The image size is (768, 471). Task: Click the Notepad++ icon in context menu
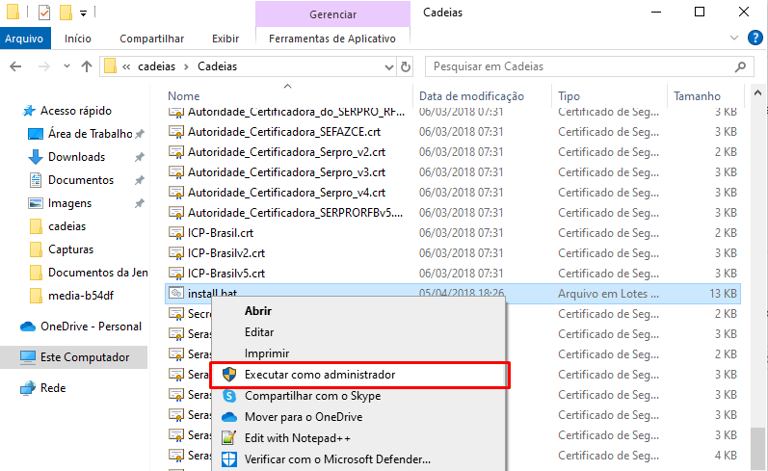click(229, 438)
